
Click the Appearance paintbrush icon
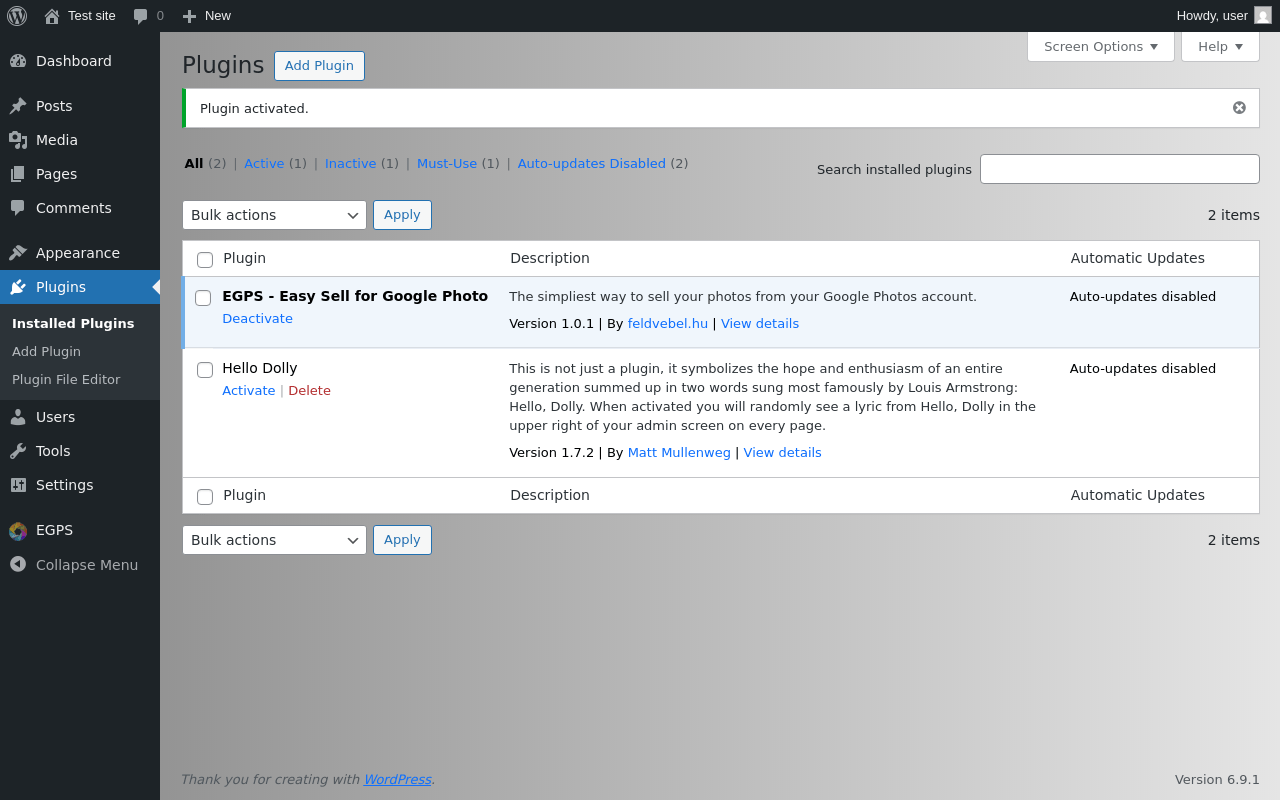pyautogui.click(x=18, y=253)
